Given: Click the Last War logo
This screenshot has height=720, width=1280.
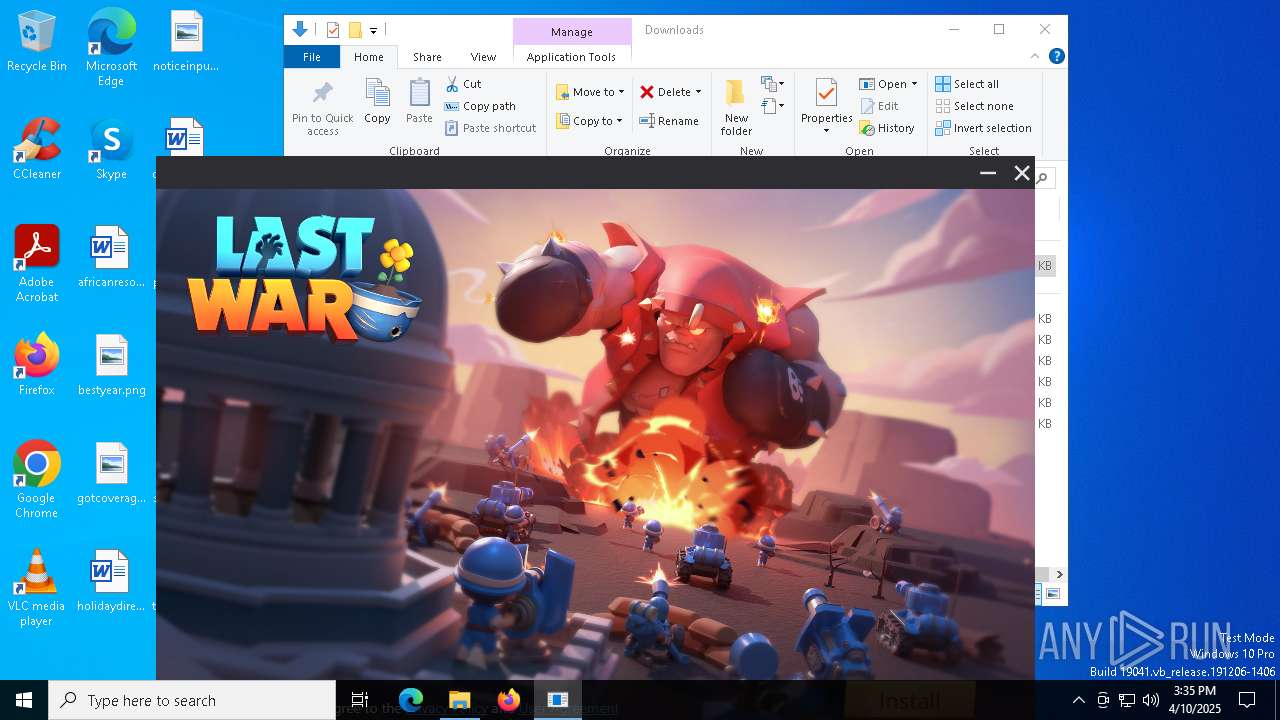Looking at the screenshot, I should pyautogui.click(x=304, y=279).
